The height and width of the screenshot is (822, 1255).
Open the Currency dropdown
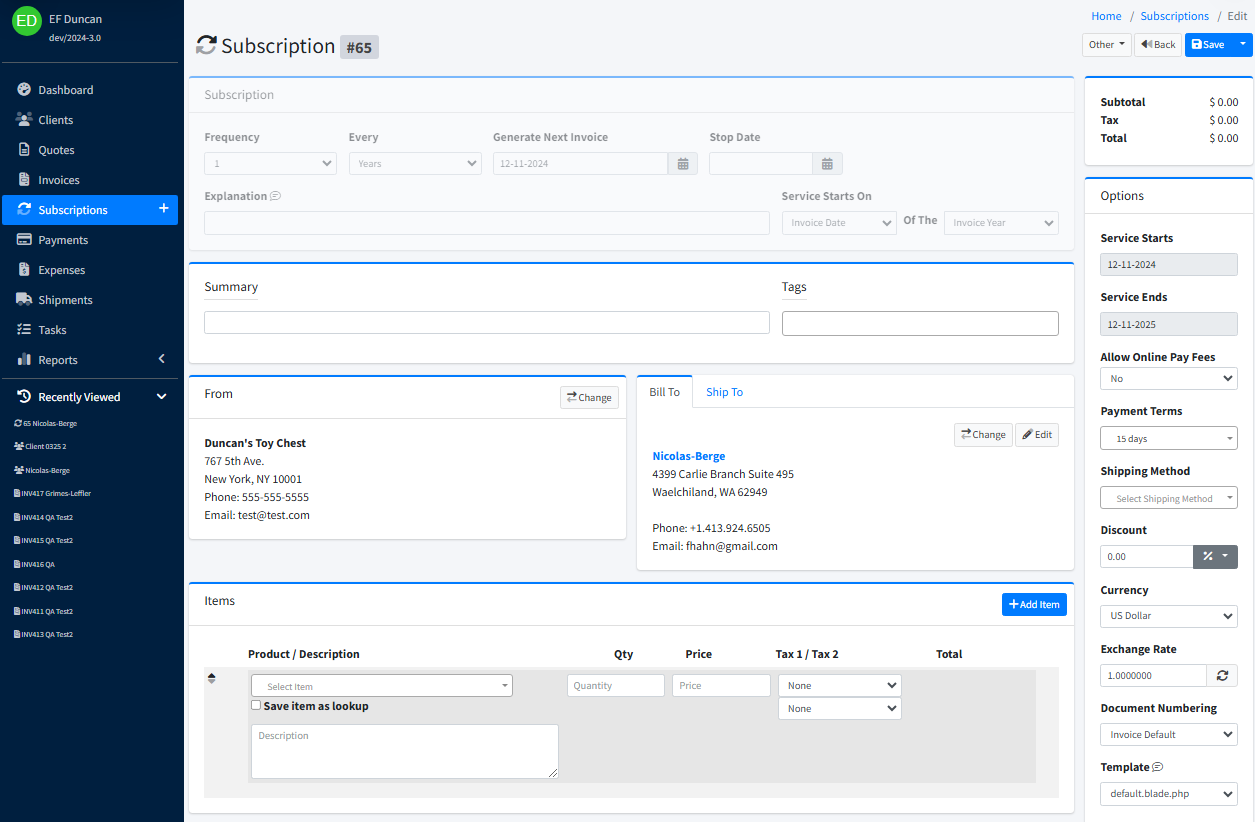pos(1168,616)
